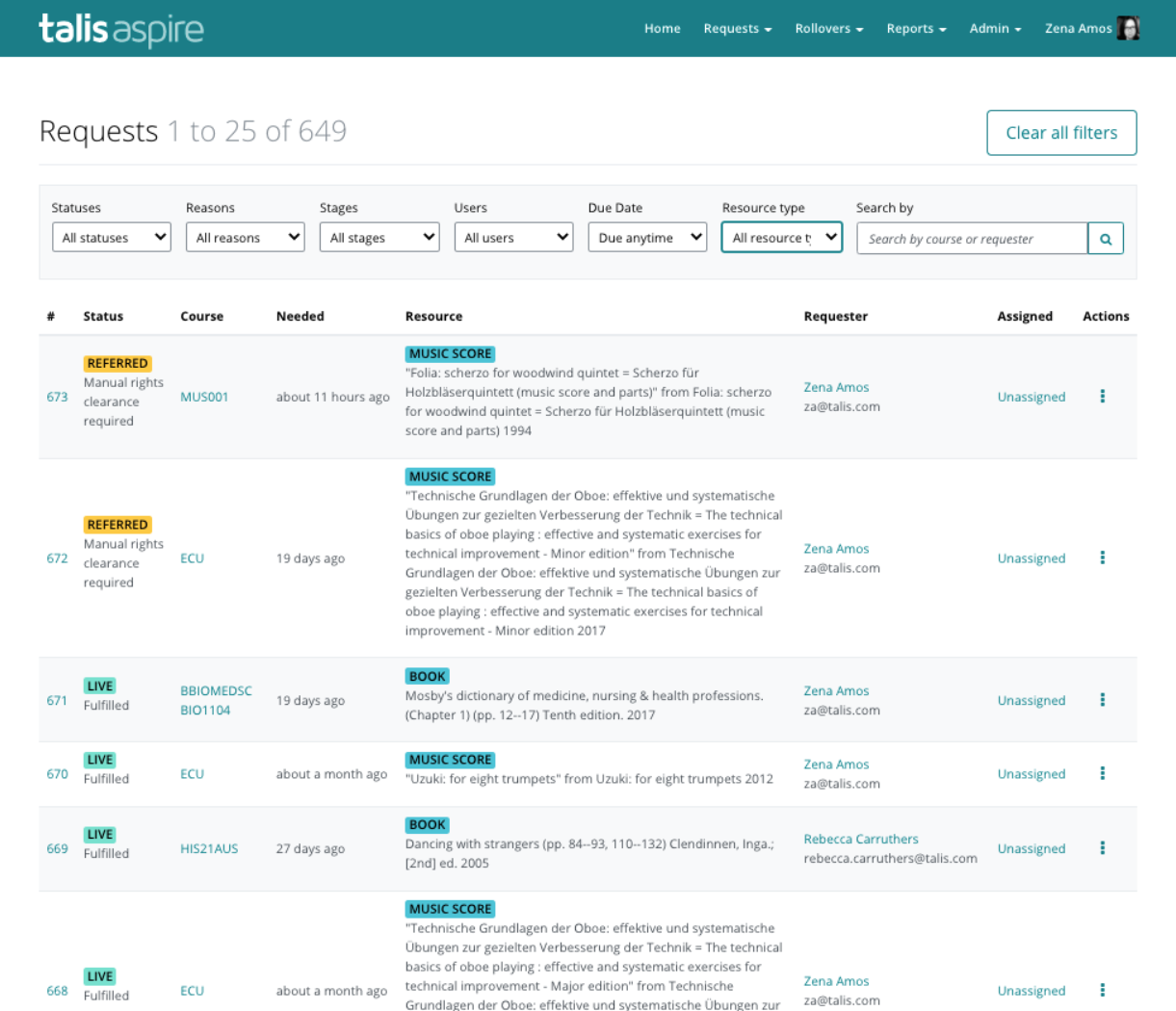The width and height of the screenshot is (1176, 1011).
Task: Open requester Zena Amos for request 670
Action: pyautogui.click(x=836, y=765)
